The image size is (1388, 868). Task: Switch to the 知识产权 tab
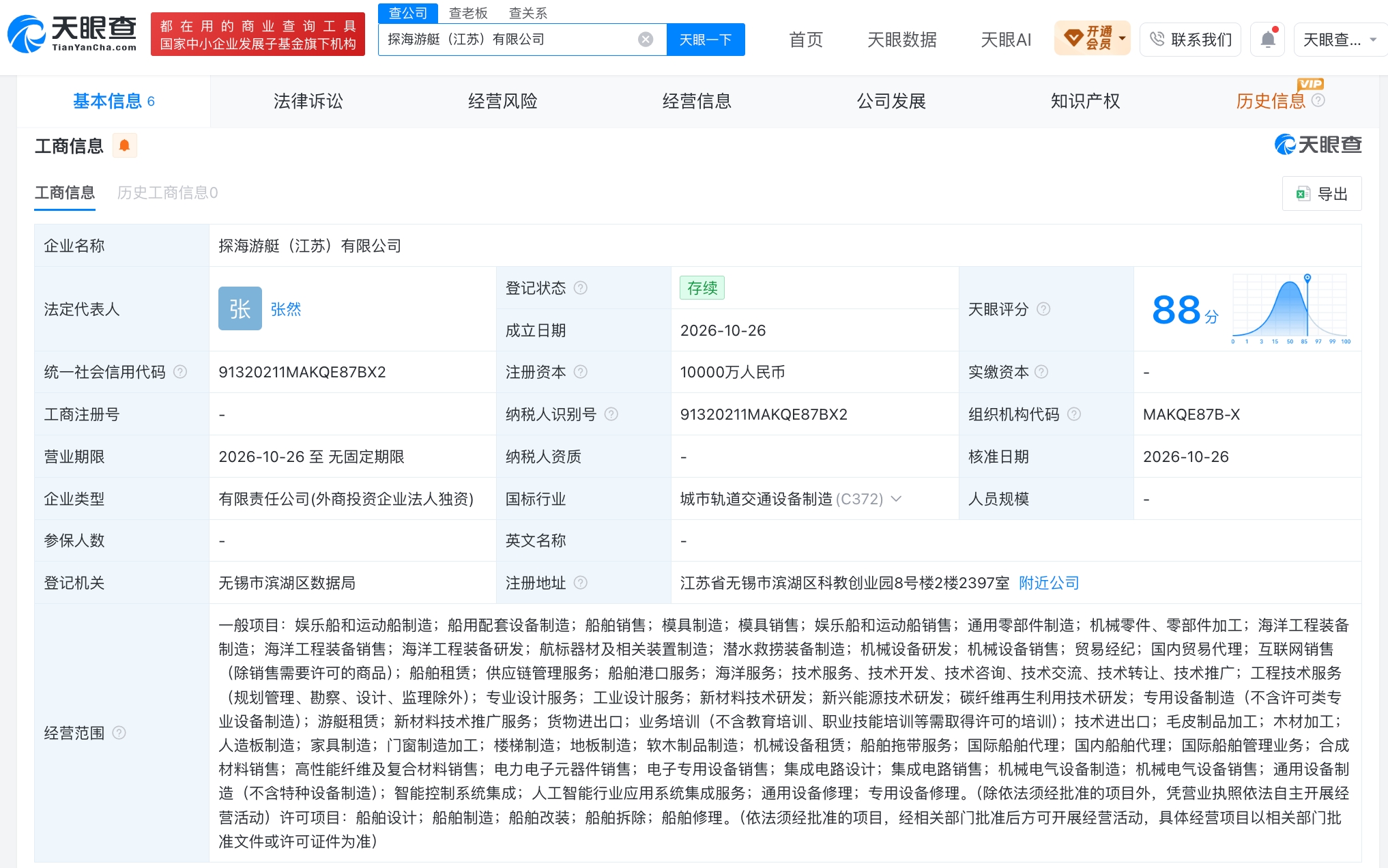coord(1085,101)
